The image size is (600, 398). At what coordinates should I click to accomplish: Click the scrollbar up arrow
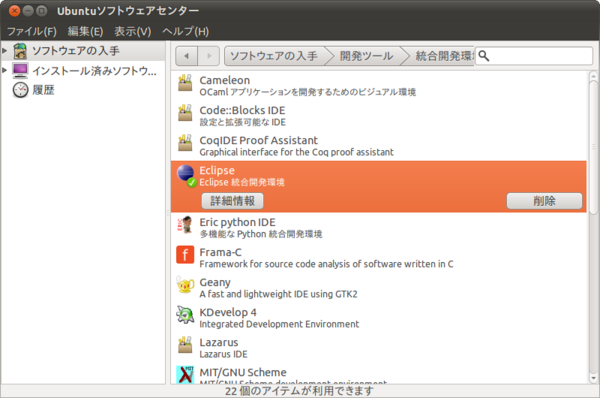[593, 76]
